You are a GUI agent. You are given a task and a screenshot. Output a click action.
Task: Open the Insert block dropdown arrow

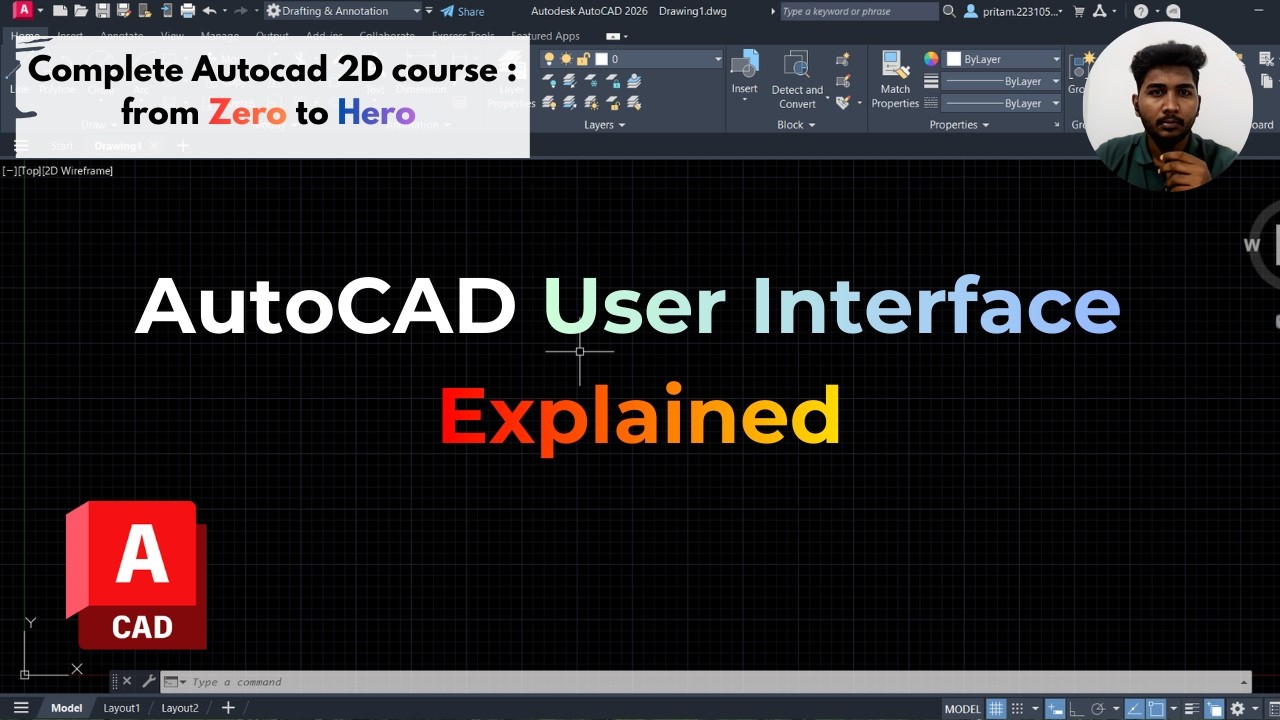click(x=744, y=100)
